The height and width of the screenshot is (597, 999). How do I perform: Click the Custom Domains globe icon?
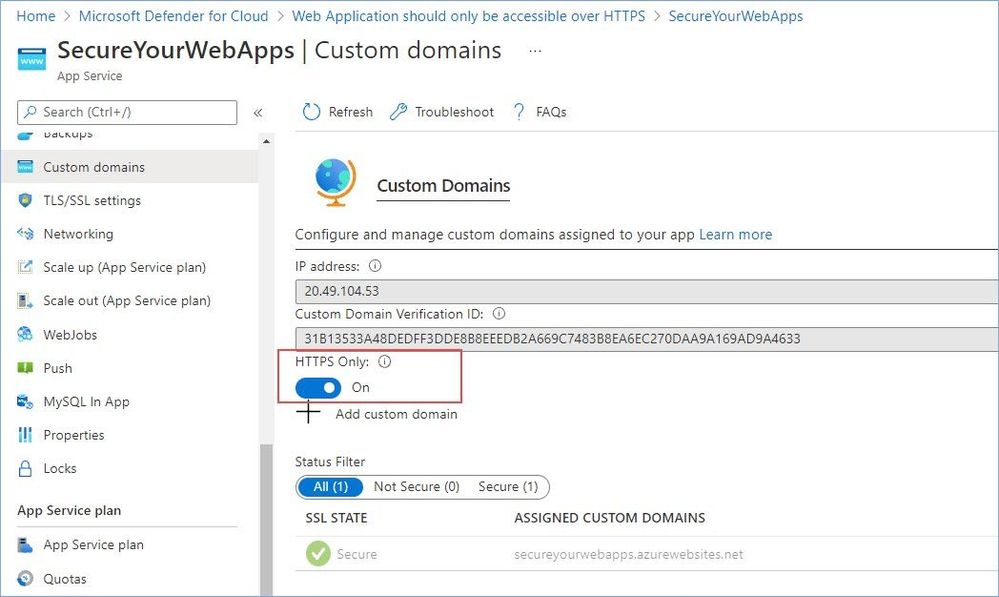click(335, 182)
